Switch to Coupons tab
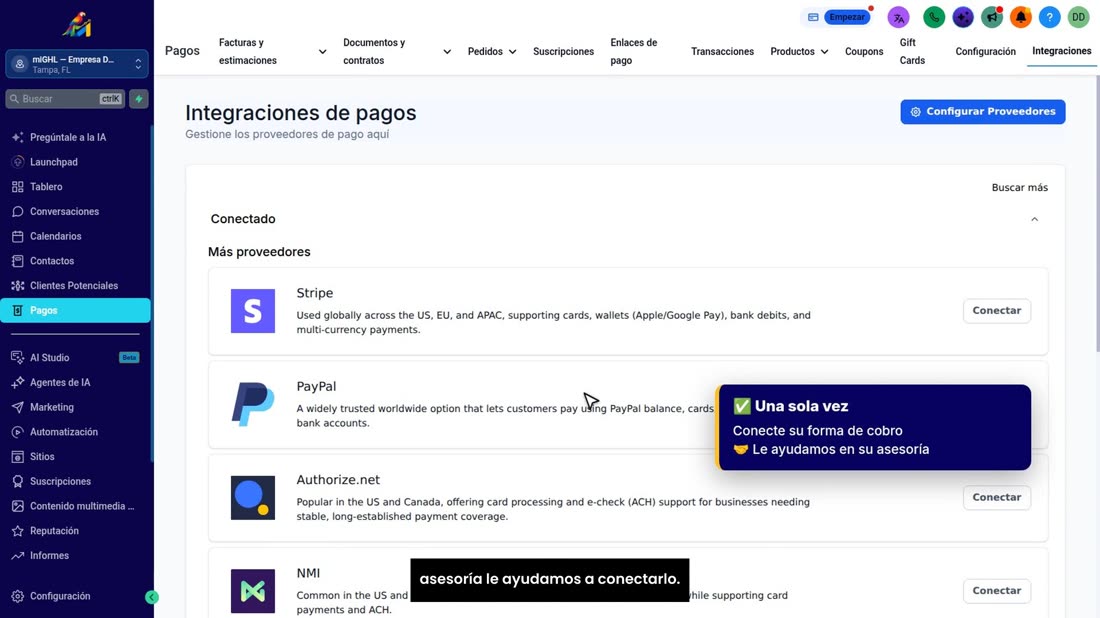Screen dimensions: 1100x618 coord(864,51)
